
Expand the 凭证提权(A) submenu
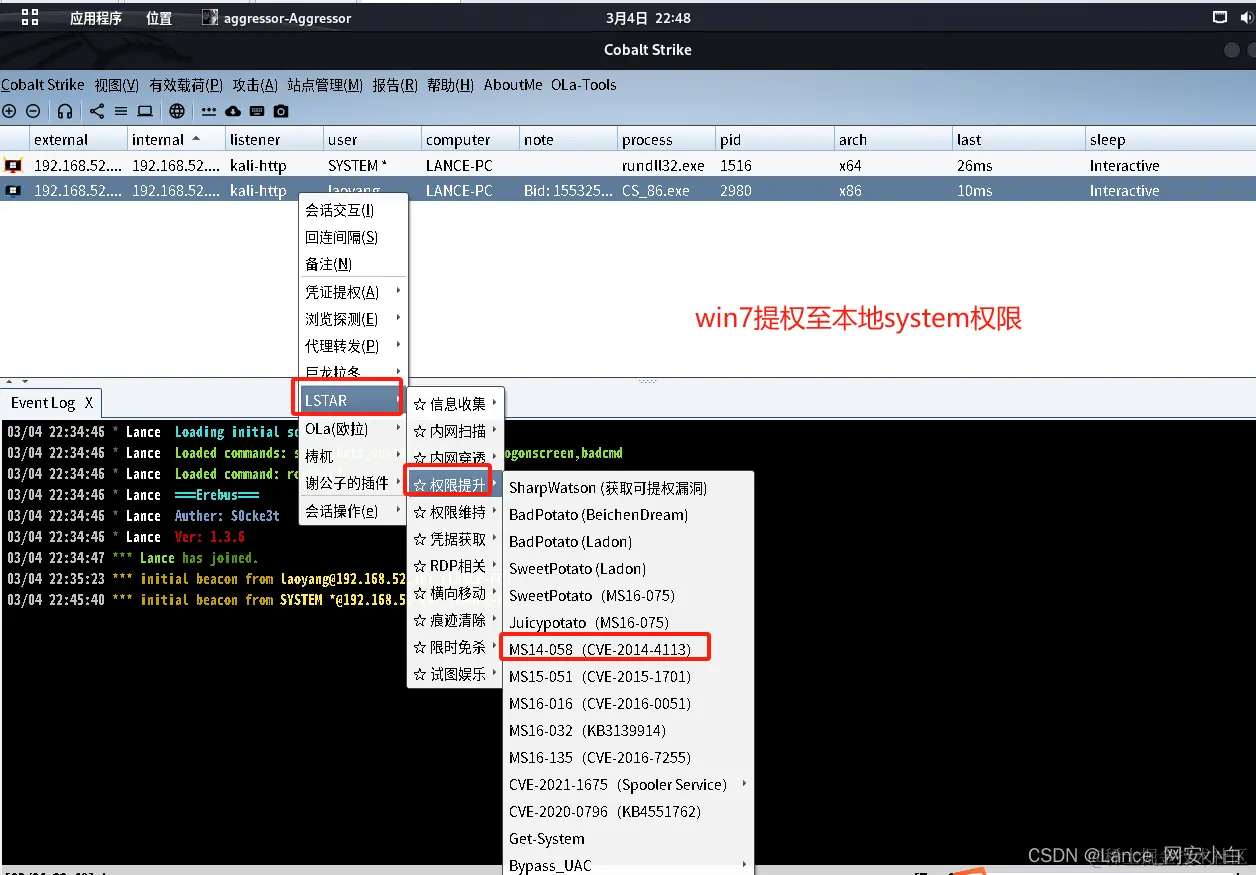354,292
